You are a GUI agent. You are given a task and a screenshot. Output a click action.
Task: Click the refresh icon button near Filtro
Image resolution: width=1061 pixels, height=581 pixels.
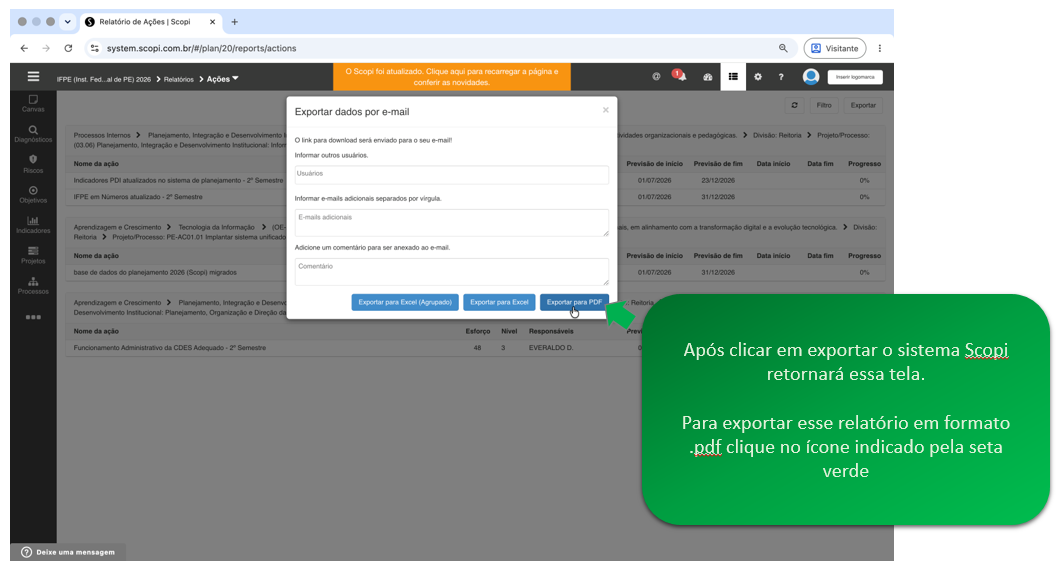[x=794, y=106]
